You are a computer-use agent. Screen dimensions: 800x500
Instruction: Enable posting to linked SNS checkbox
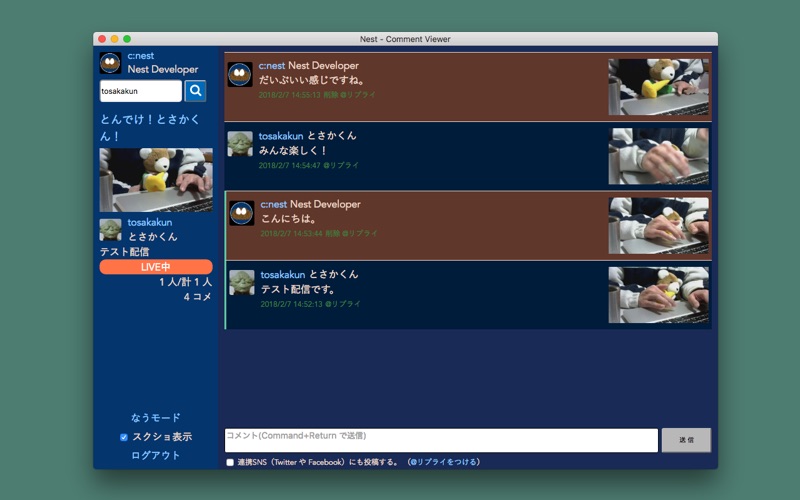pyautogui.click(x=230, y=462)
